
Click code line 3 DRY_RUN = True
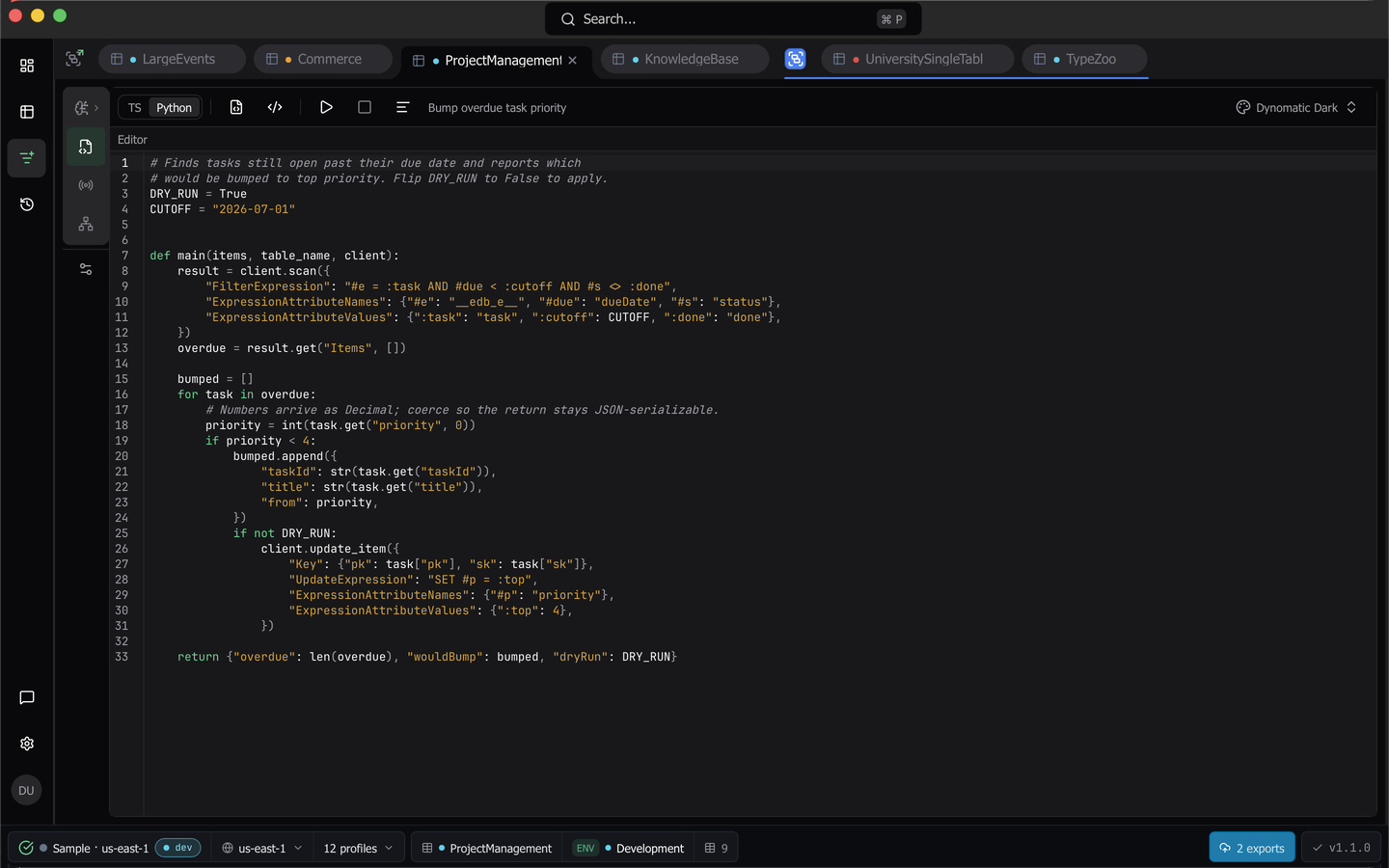(198, 194)
